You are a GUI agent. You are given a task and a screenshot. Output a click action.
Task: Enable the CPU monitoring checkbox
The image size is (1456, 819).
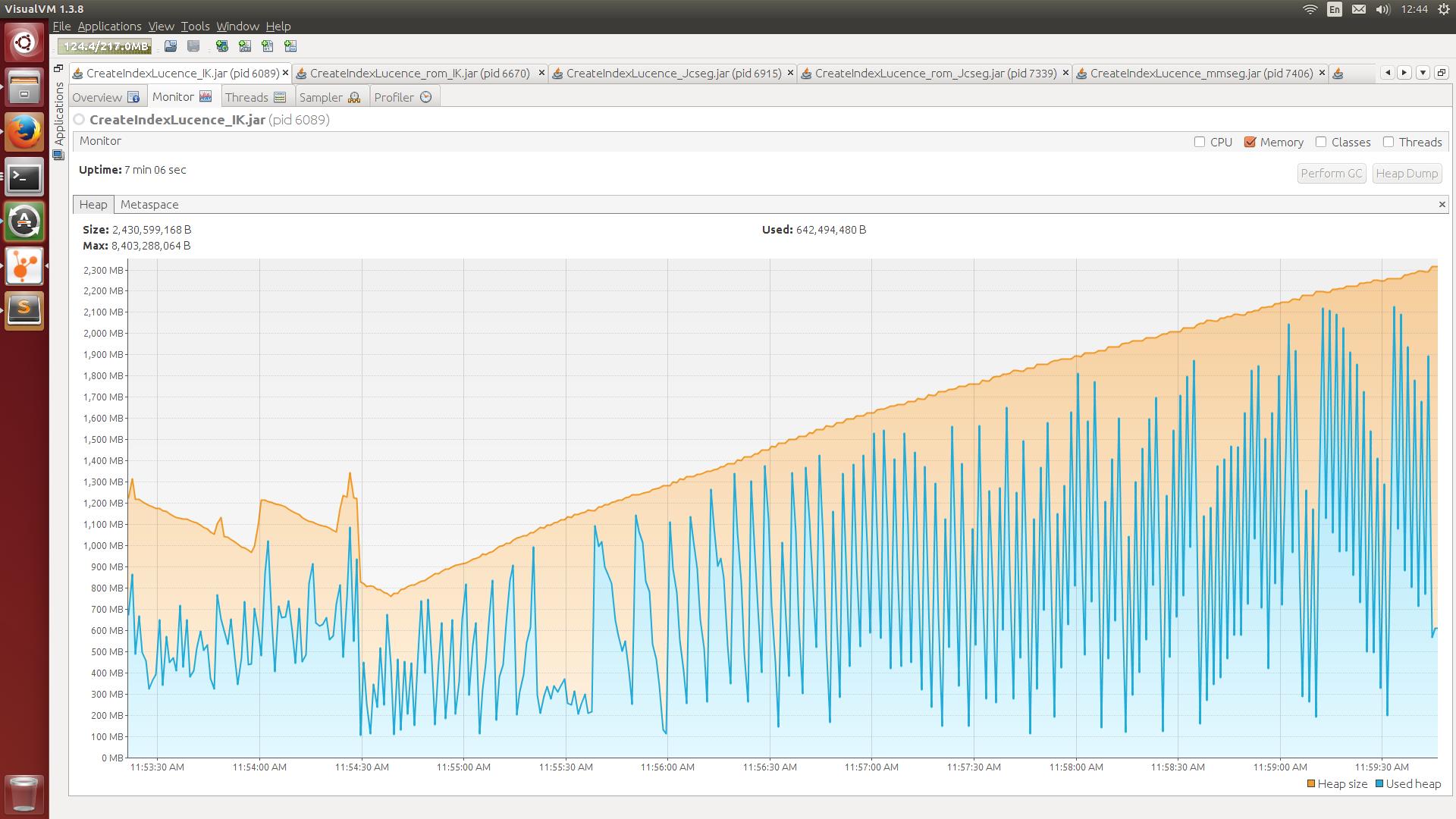coord(1199,141)
